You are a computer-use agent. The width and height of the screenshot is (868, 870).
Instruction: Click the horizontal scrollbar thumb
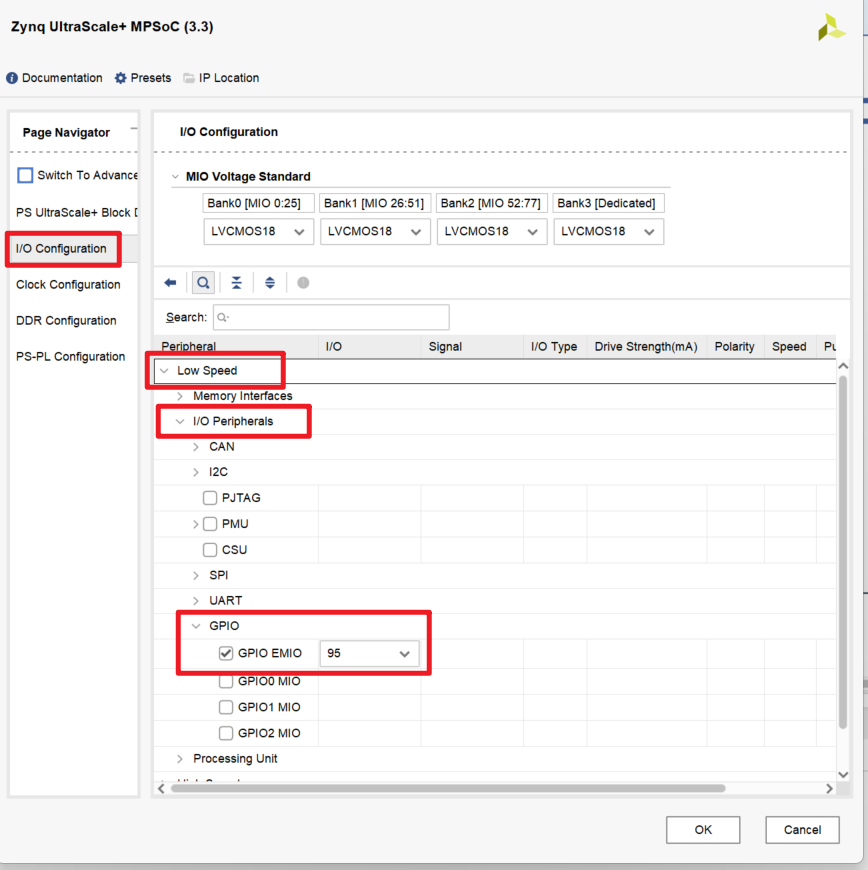(x=448, y=788)
